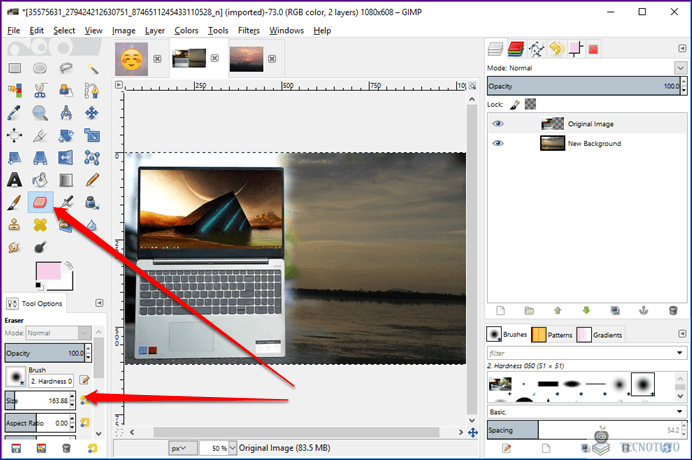Open the File menu

[x=14, y=30]
